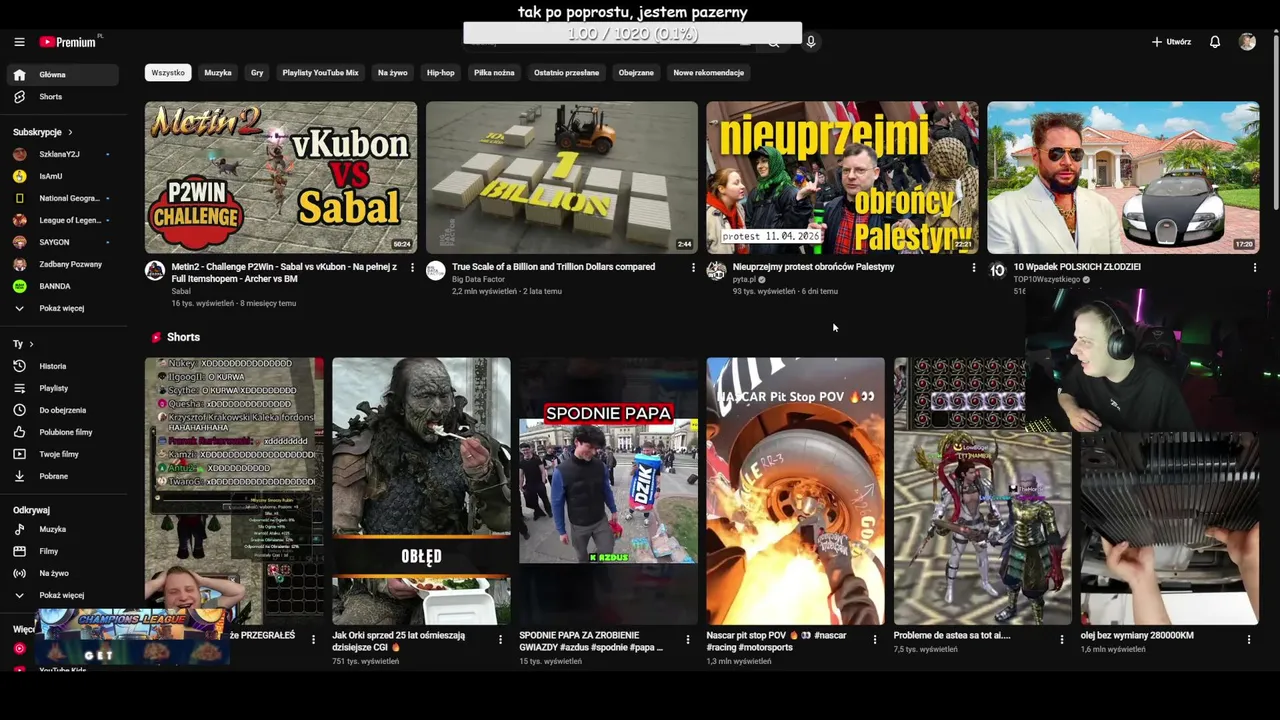This screenshot has height=720, width=1280.
Task: Click the YouTube Premium logo
Action: (x=69, y=42)
